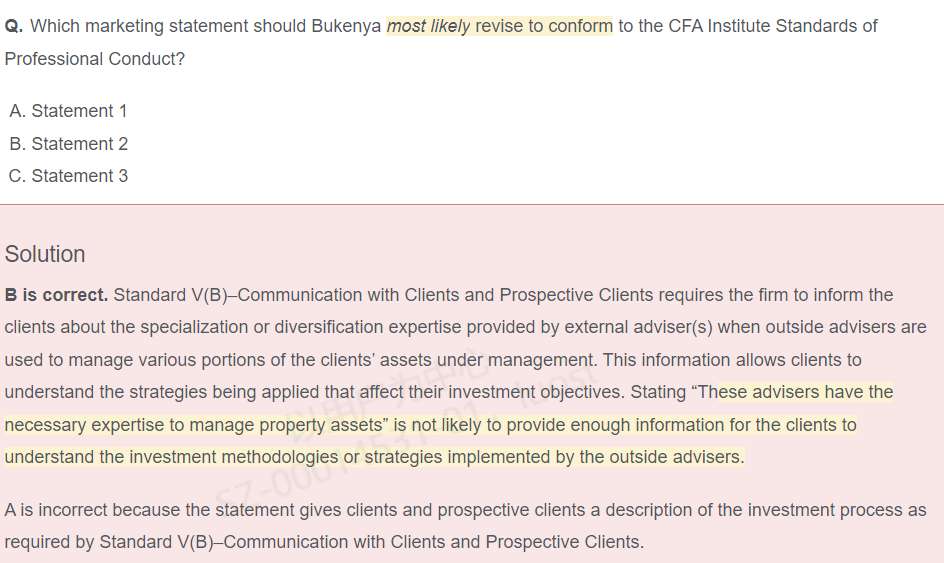Image resolution: width=944 pixels, height=563 pixels.
Task: Click the italic highlighted "most likely" phrase
Action: pos(428,26)
